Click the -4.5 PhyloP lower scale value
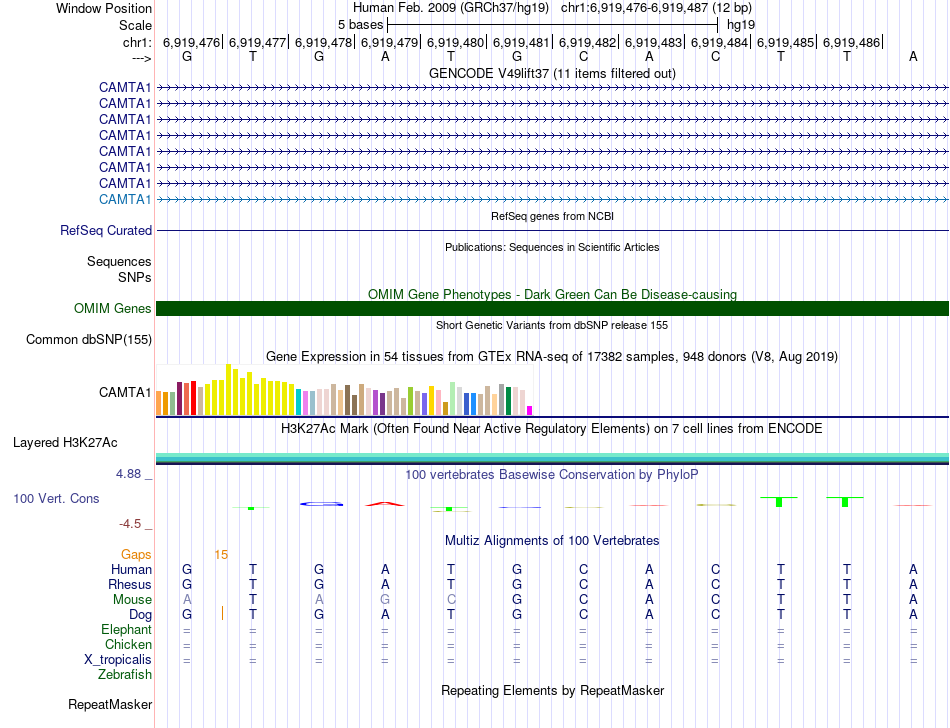The height and width of the screenshot is (728, 950). [x=130, y=524]
